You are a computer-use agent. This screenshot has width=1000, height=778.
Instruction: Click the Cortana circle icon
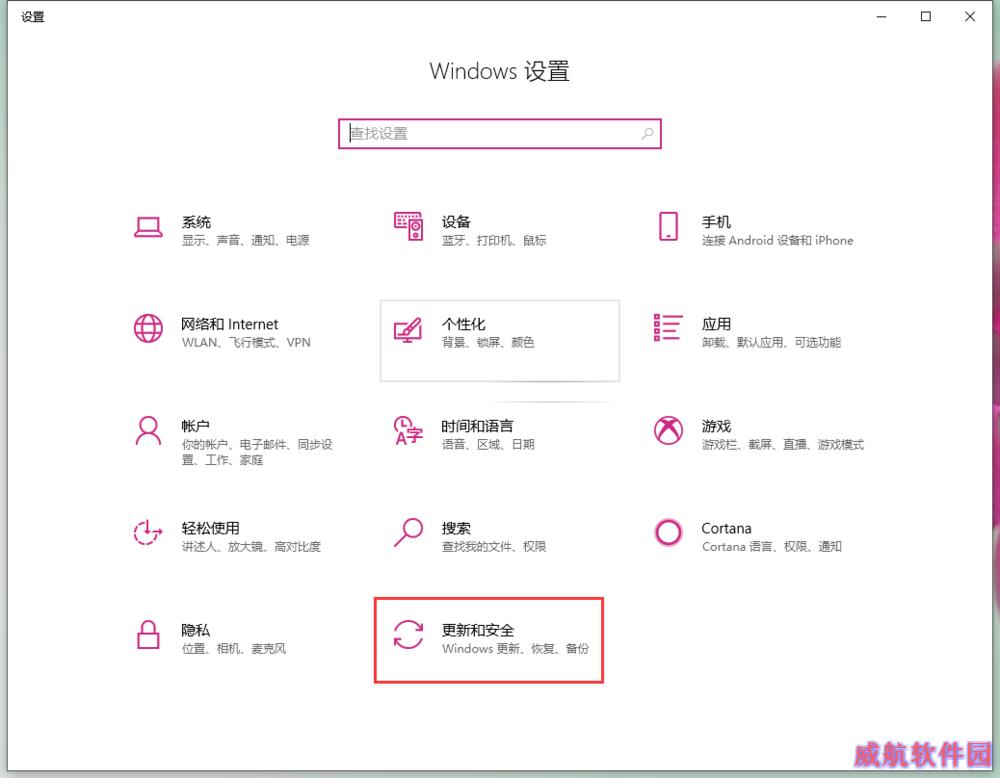pos(668,532)
